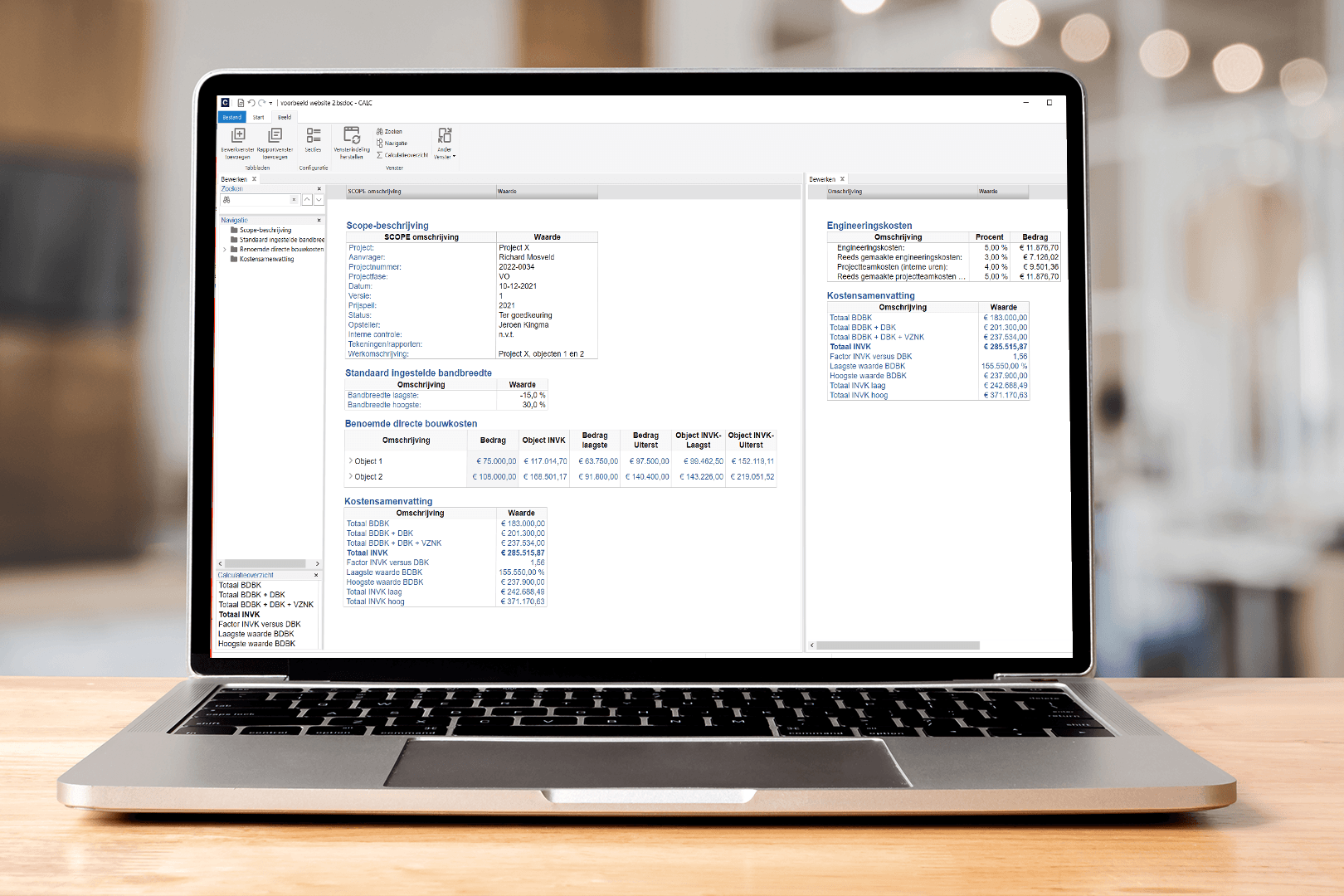1344x896 pixels.
Task: Click the Ter goedkeuring status value
Action: coord(525,315)
